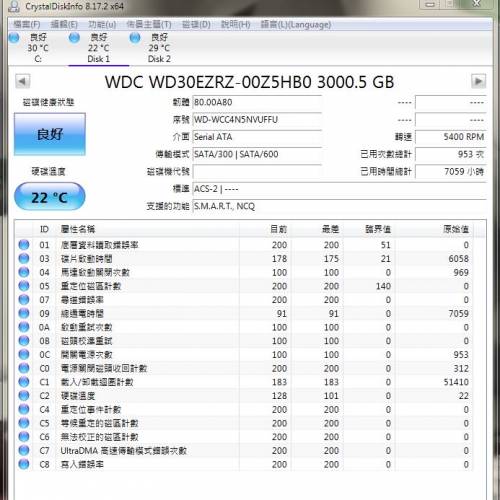500x500 pixels.
Task: Click the blue status icon for attribute 0A
Action: click(x=24, y=327)
